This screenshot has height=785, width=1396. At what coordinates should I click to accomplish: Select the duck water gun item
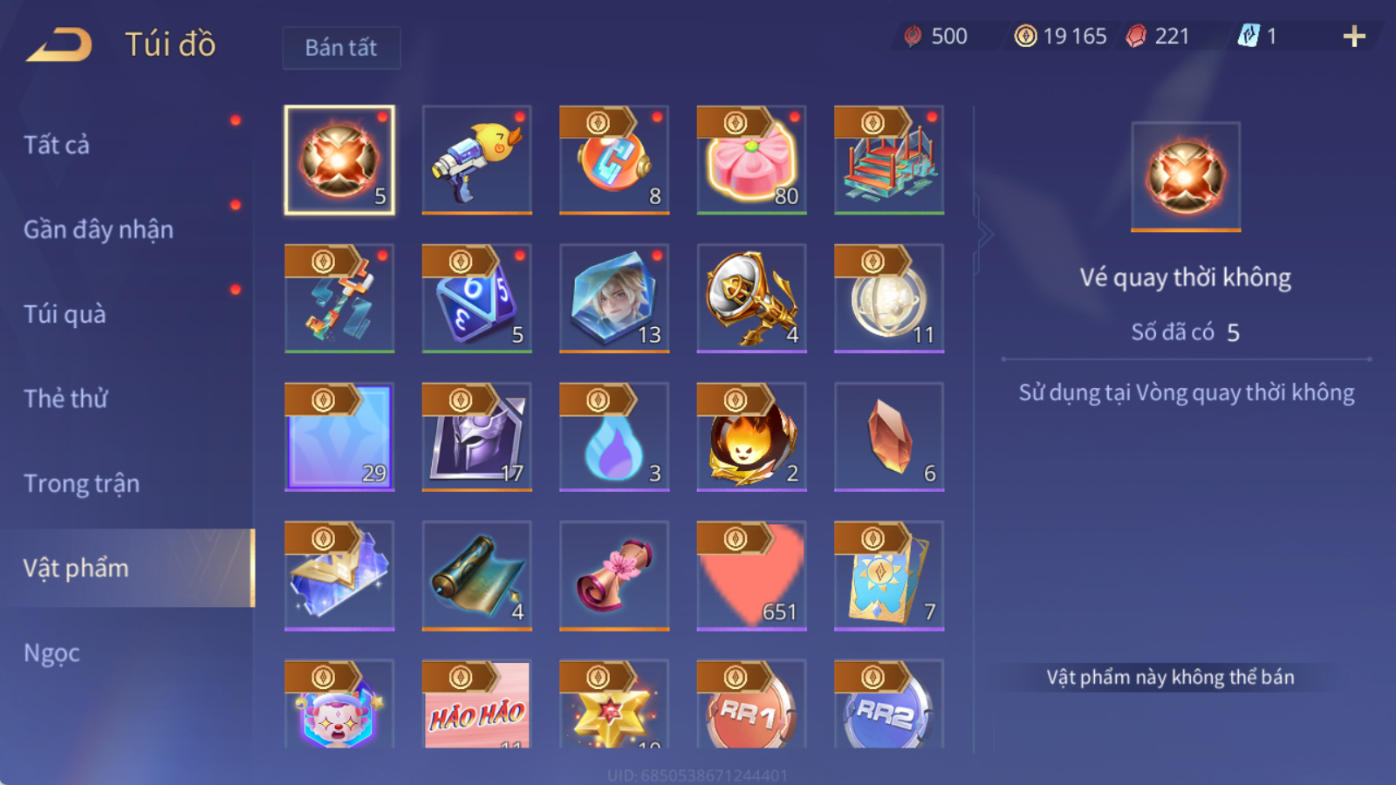pyautogui.click(x=477, y=160)
